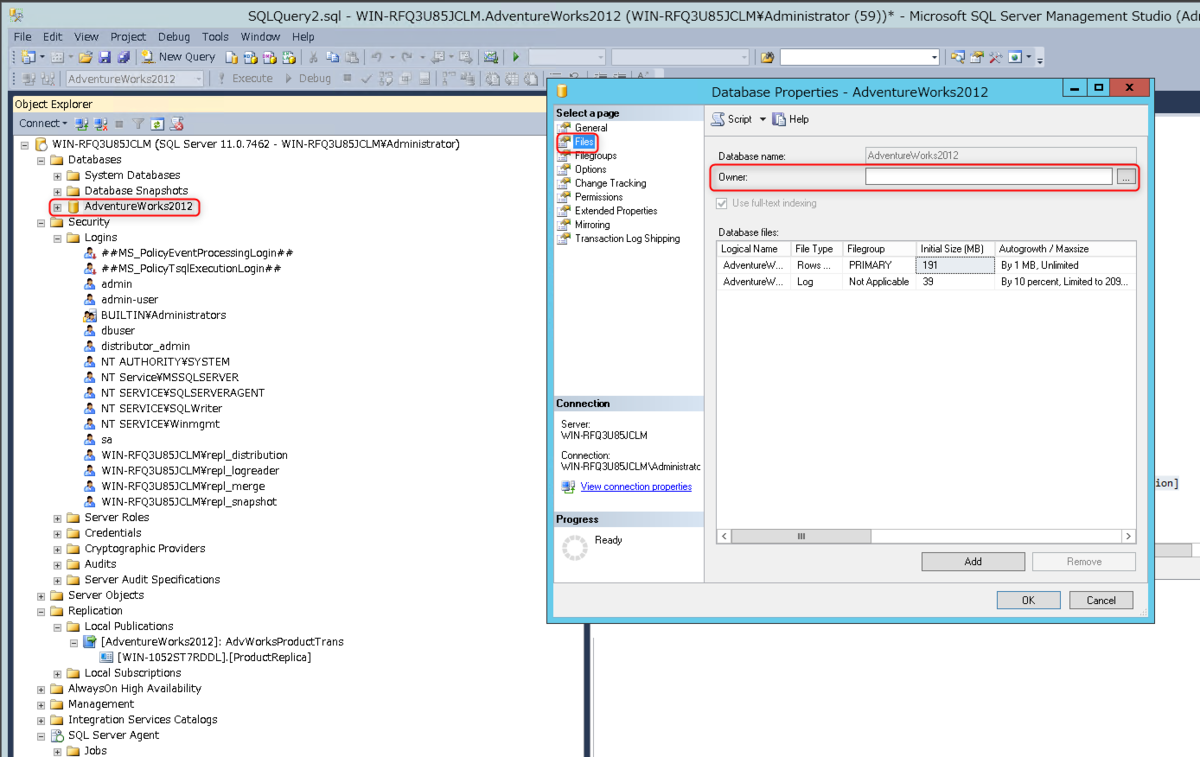Select the Filegroups page

pyautogui.click(x=595, y=156)
